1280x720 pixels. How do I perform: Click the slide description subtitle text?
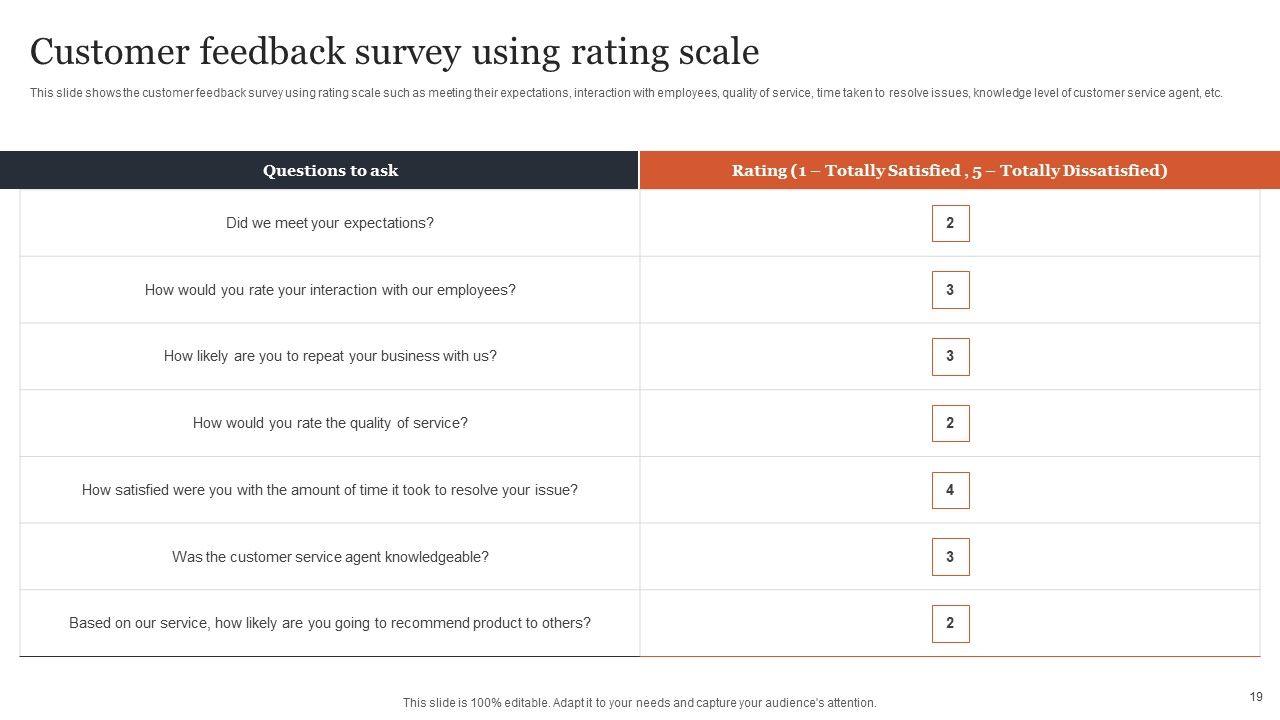tap(626, 93)
